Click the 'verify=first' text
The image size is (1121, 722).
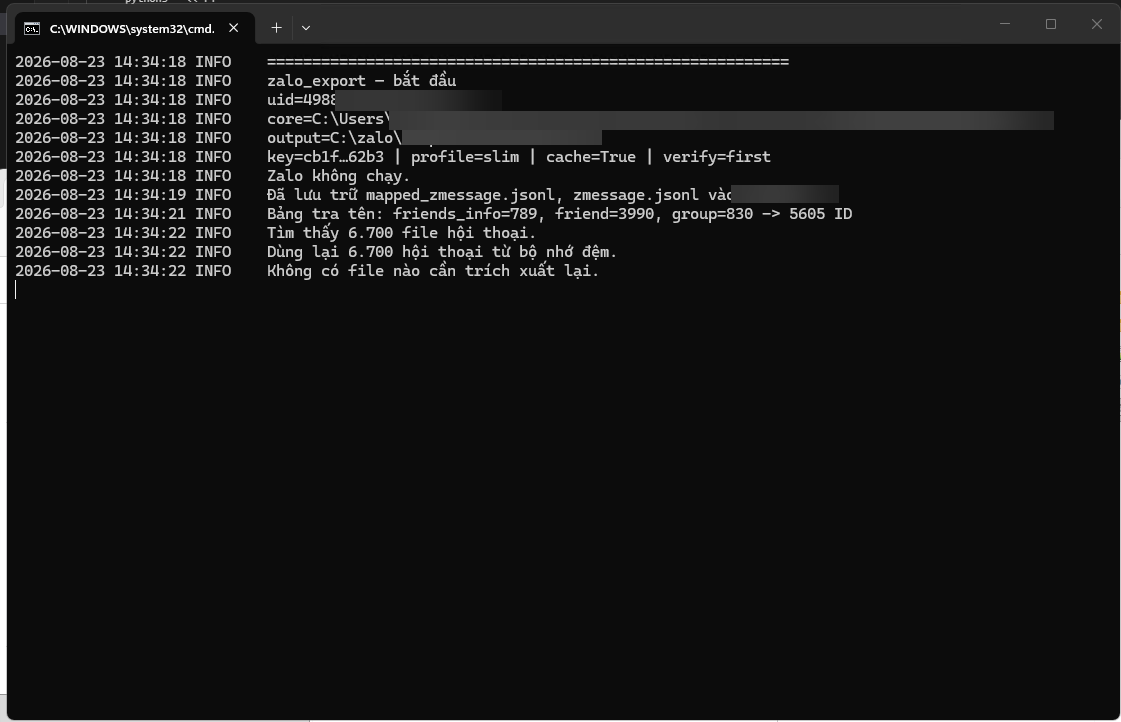(716, 157)
